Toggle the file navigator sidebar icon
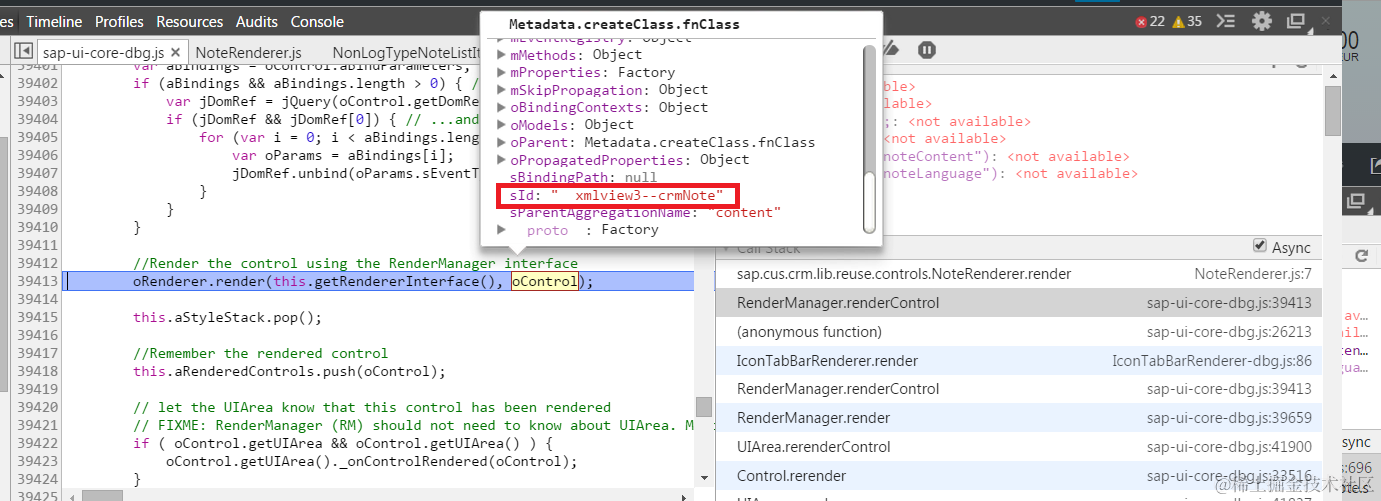 23,52
